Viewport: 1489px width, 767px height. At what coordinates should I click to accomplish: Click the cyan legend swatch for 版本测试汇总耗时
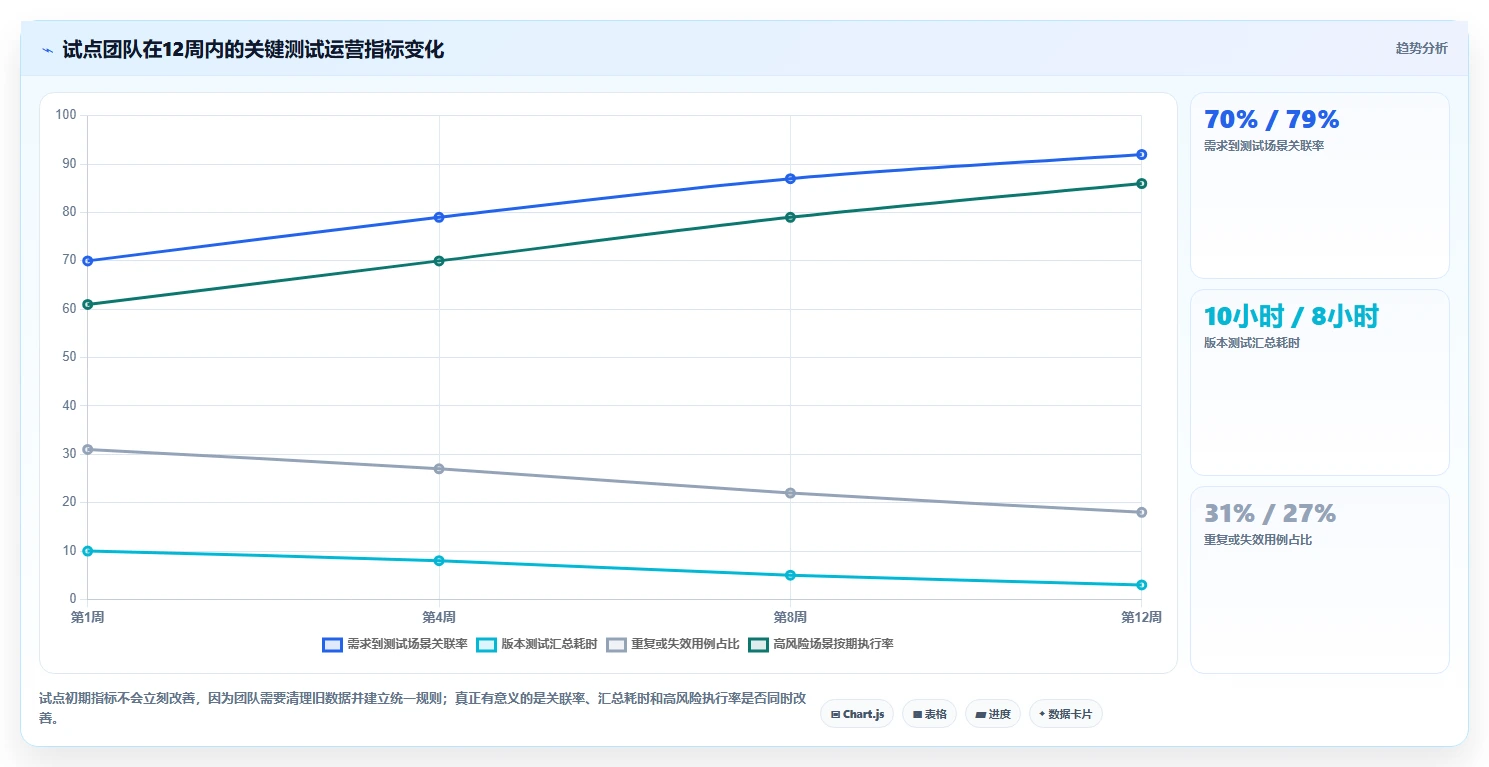coord(486,644)
